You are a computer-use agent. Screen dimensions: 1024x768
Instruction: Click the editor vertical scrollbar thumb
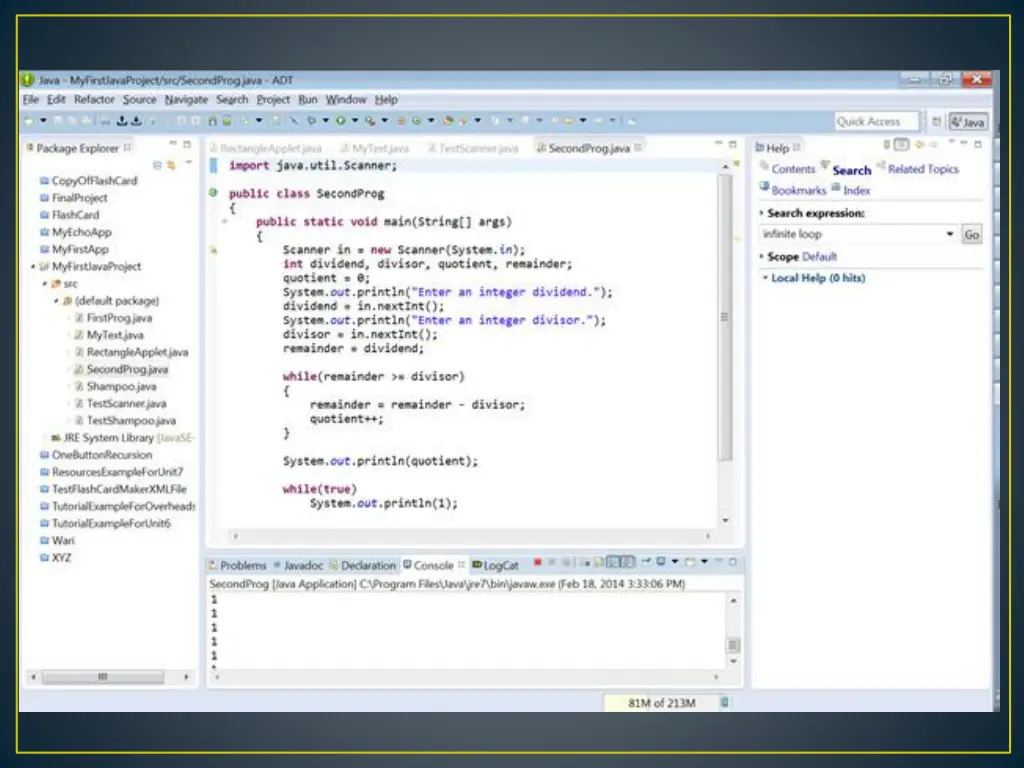tap(724, 317)
